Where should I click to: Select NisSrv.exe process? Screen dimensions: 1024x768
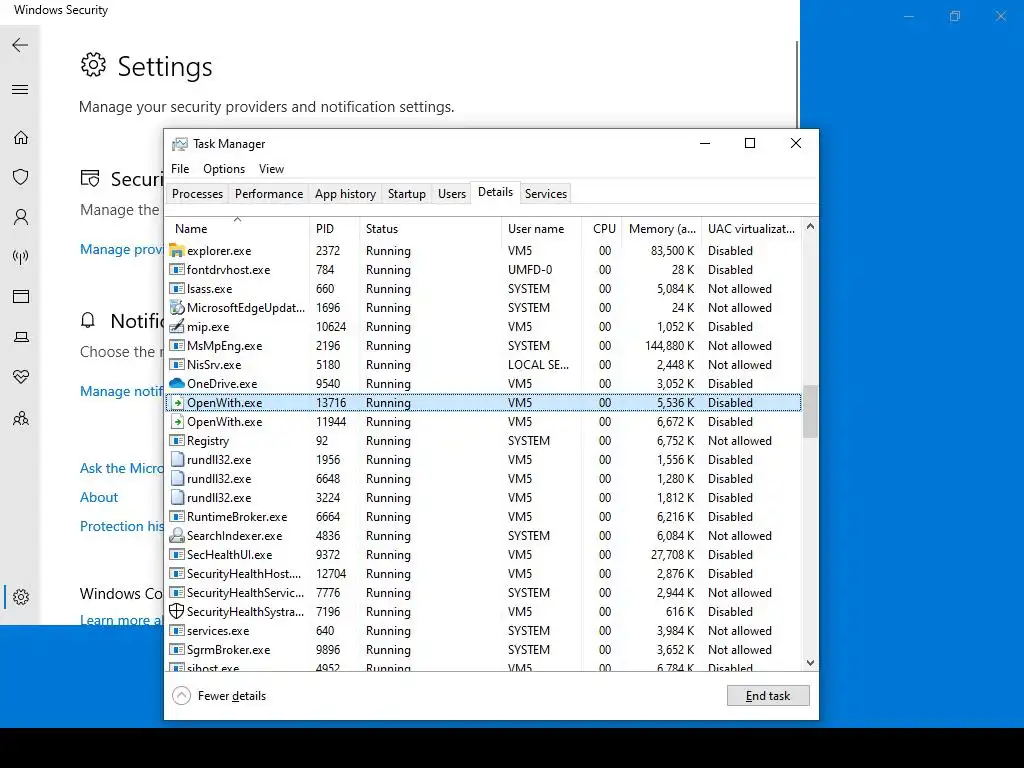click(484, 364)
